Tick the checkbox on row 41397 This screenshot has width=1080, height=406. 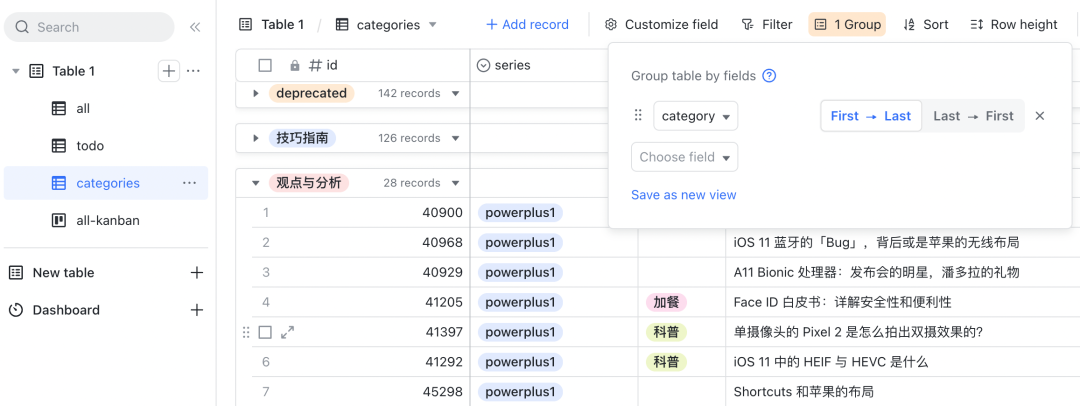pyautogui.click(x=265, y=332)
